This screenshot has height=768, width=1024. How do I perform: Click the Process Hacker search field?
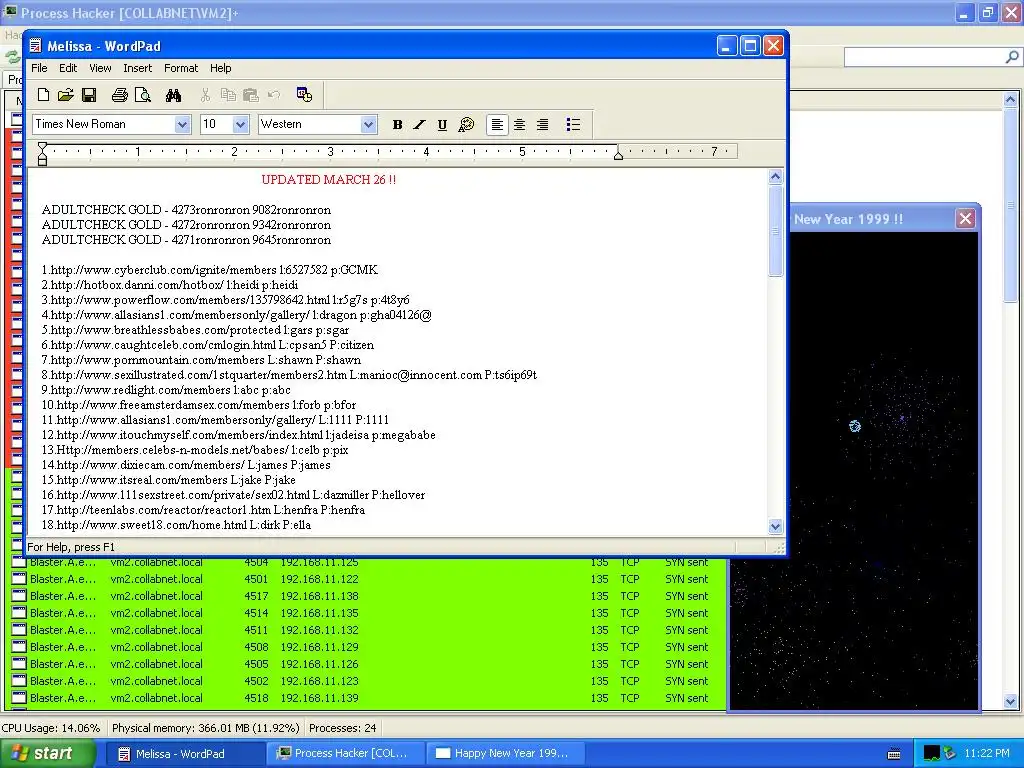924,57
